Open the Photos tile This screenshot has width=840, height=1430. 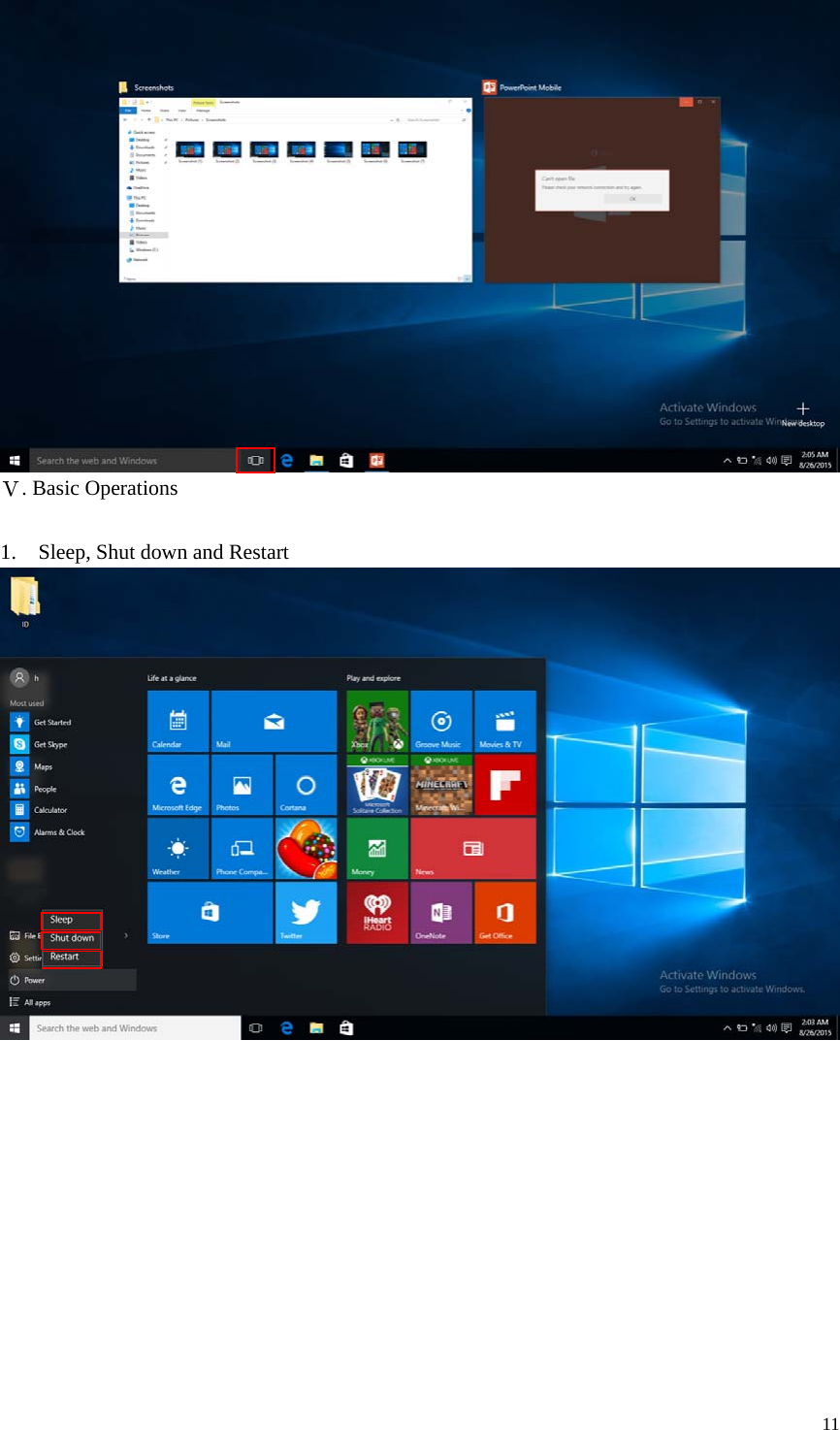pos(242,785)
